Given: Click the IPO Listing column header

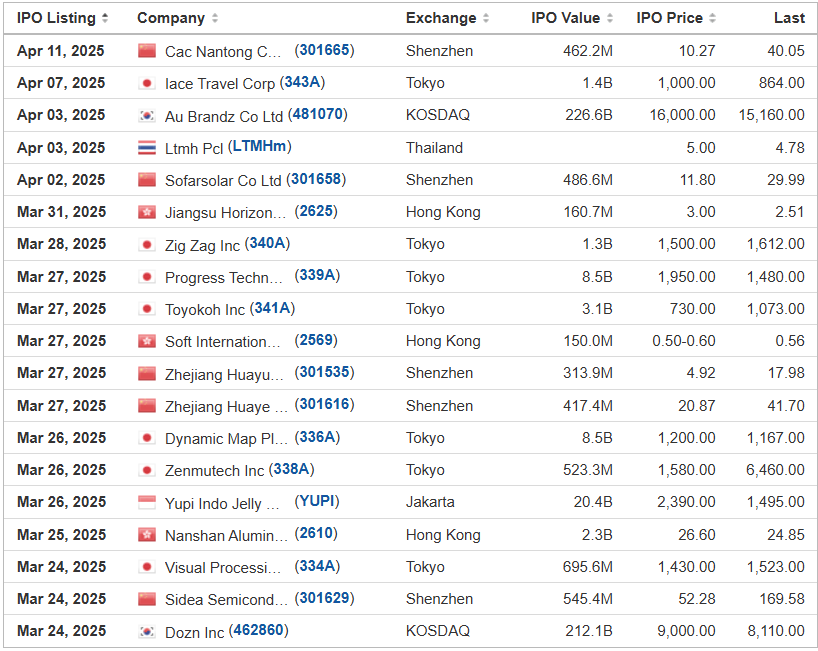Looking at the screenshot, I should pyautogui.click(x=56, y=18).
